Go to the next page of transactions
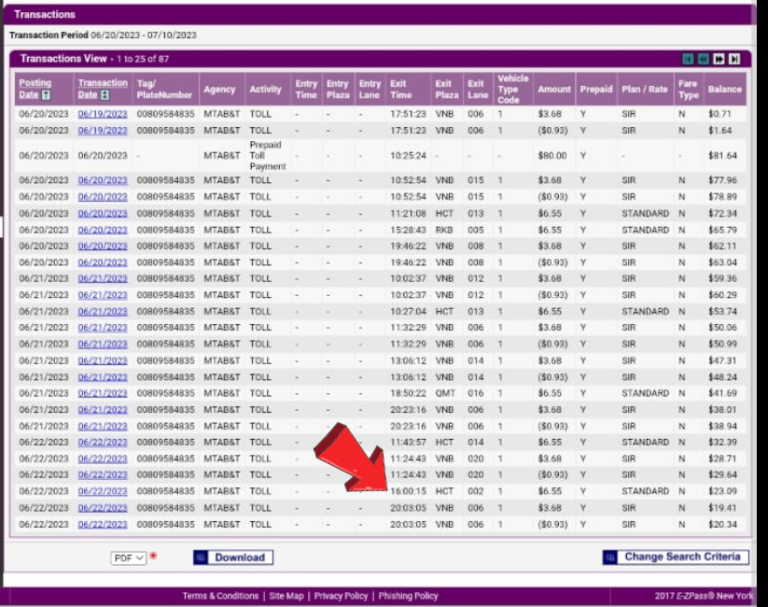Screen dimensions: 768x607 point(719,59)
